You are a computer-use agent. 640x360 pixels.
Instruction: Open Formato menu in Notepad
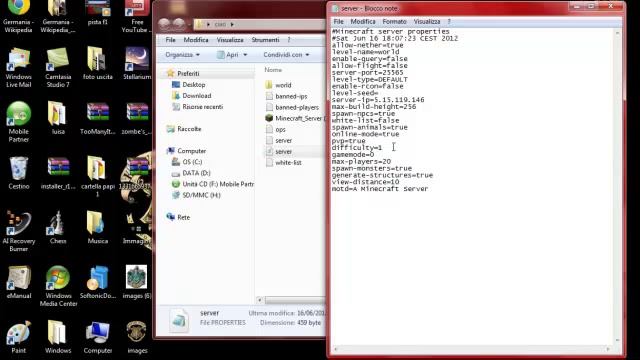point(394,21)
